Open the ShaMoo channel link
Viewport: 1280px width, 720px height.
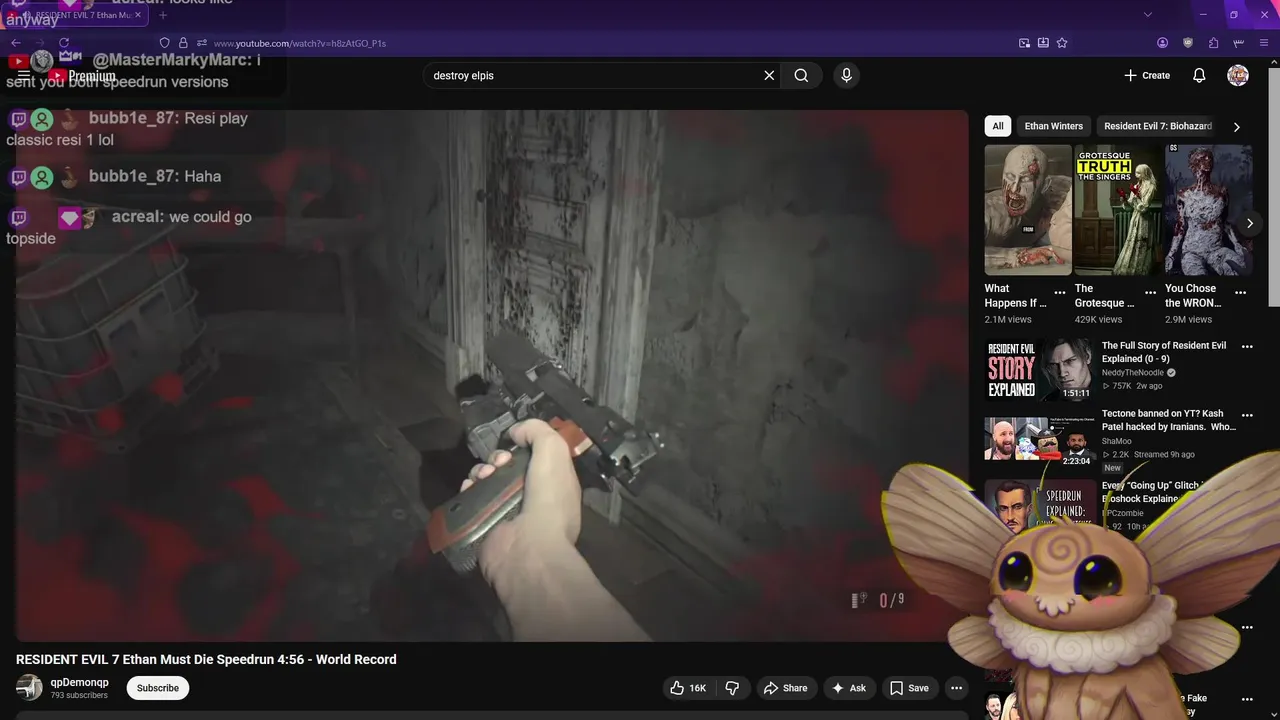(x=1116, y=441)
